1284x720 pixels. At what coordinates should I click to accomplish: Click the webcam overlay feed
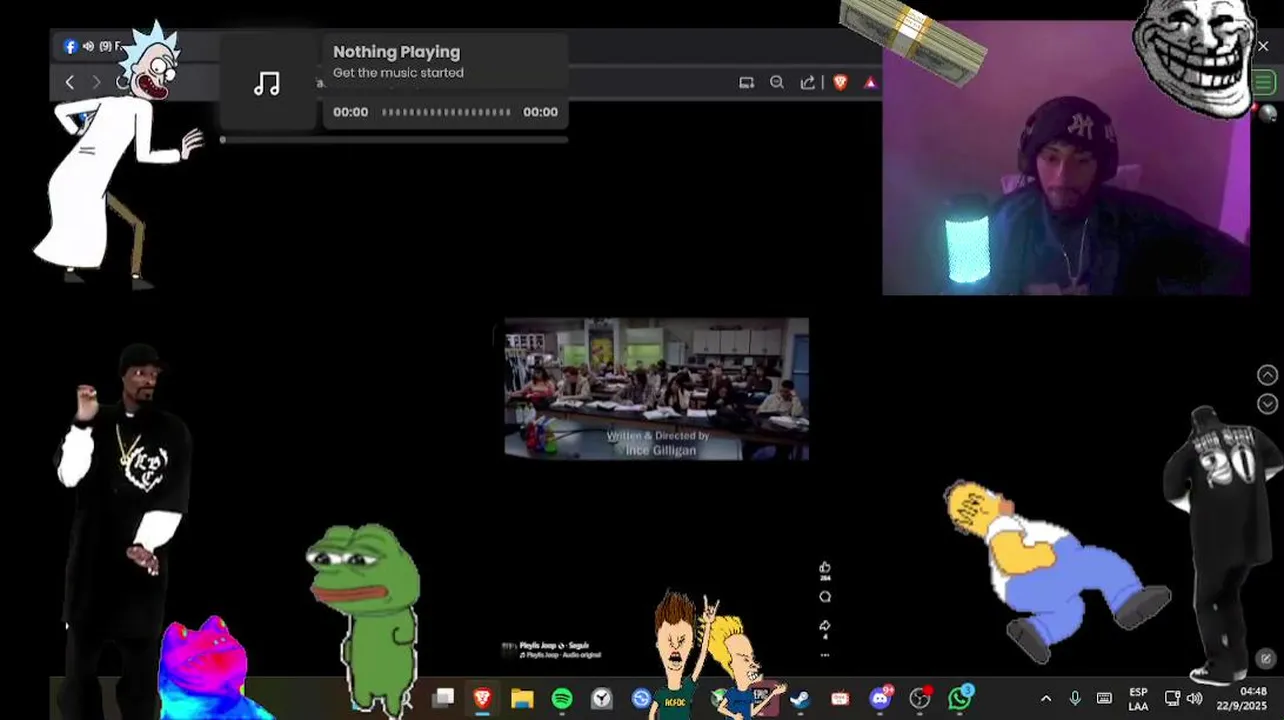click(1066, 158)
